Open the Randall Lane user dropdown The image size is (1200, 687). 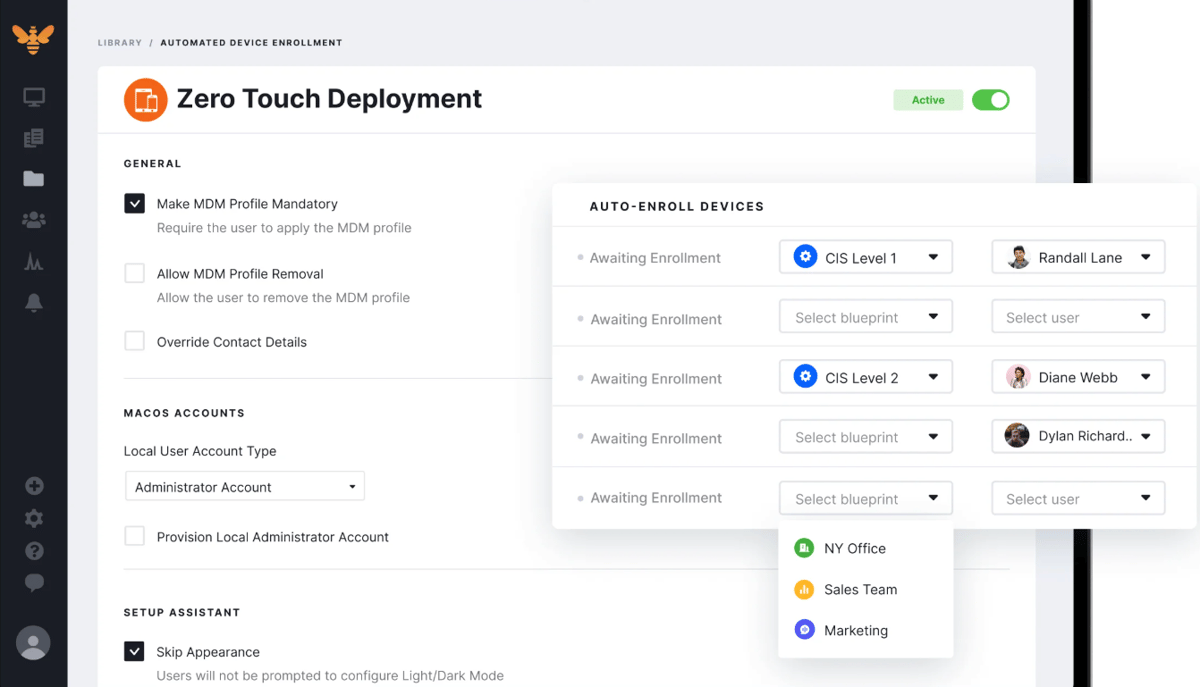[1078, 257]
